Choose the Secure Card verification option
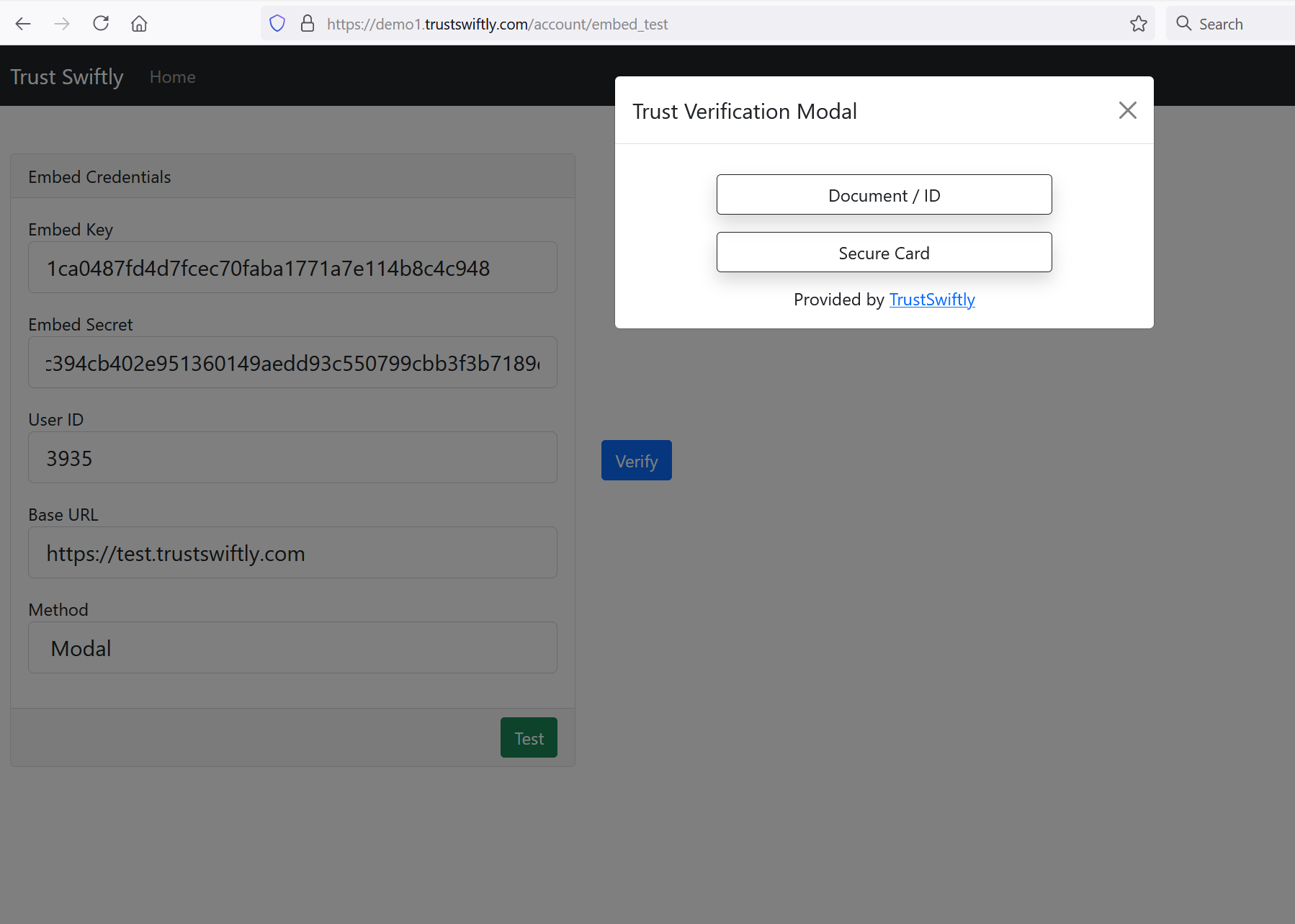 coord(884,252)
